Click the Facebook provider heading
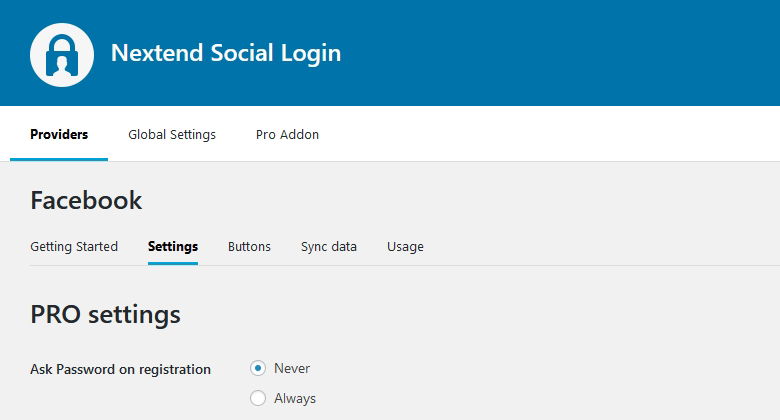The height and width of the screenshot is (420, 780). [x=86, y=200]
